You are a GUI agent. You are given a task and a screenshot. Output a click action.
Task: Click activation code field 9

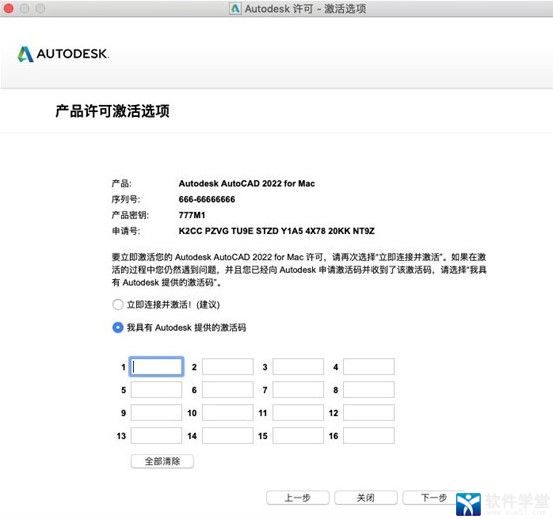click(x=156, y=413)
